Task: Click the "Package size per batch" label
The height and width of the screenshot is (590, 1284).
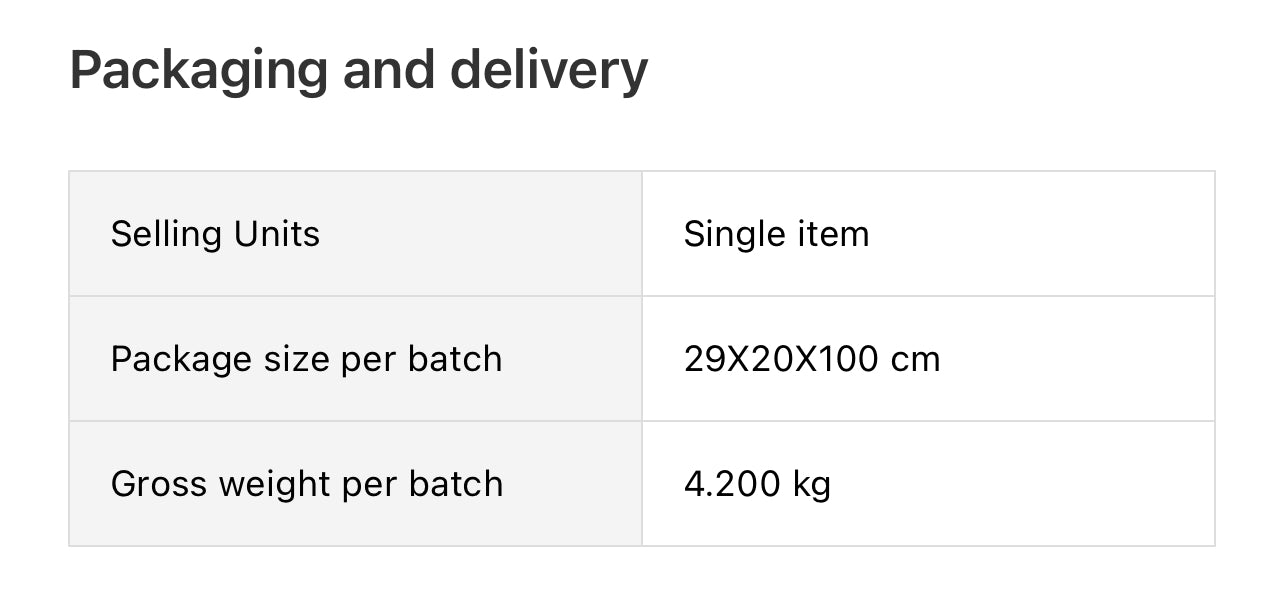Action: 306,359
